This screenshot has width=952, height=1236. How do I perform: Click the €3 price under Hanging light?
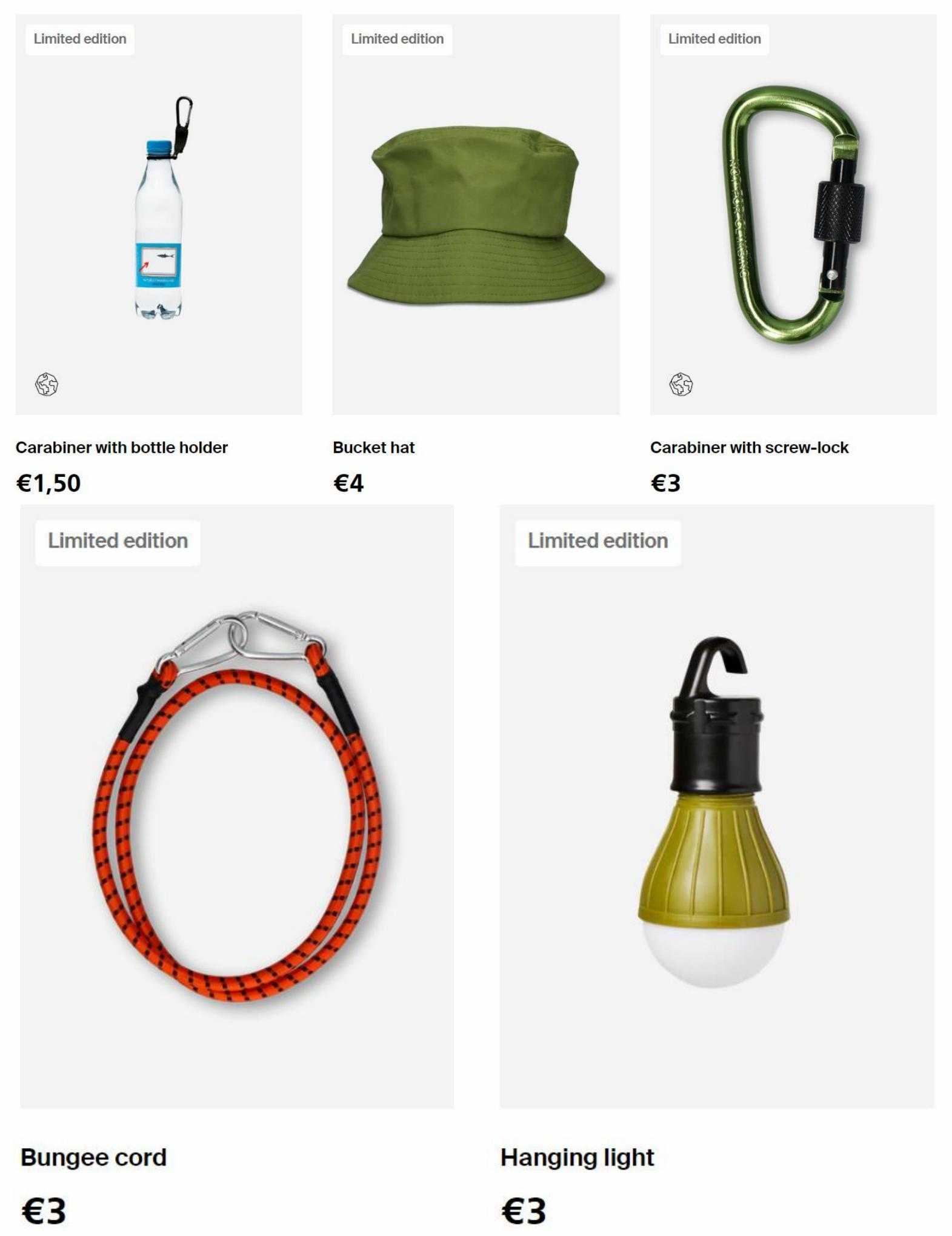pyautogui.click(x=524, y=1211)
